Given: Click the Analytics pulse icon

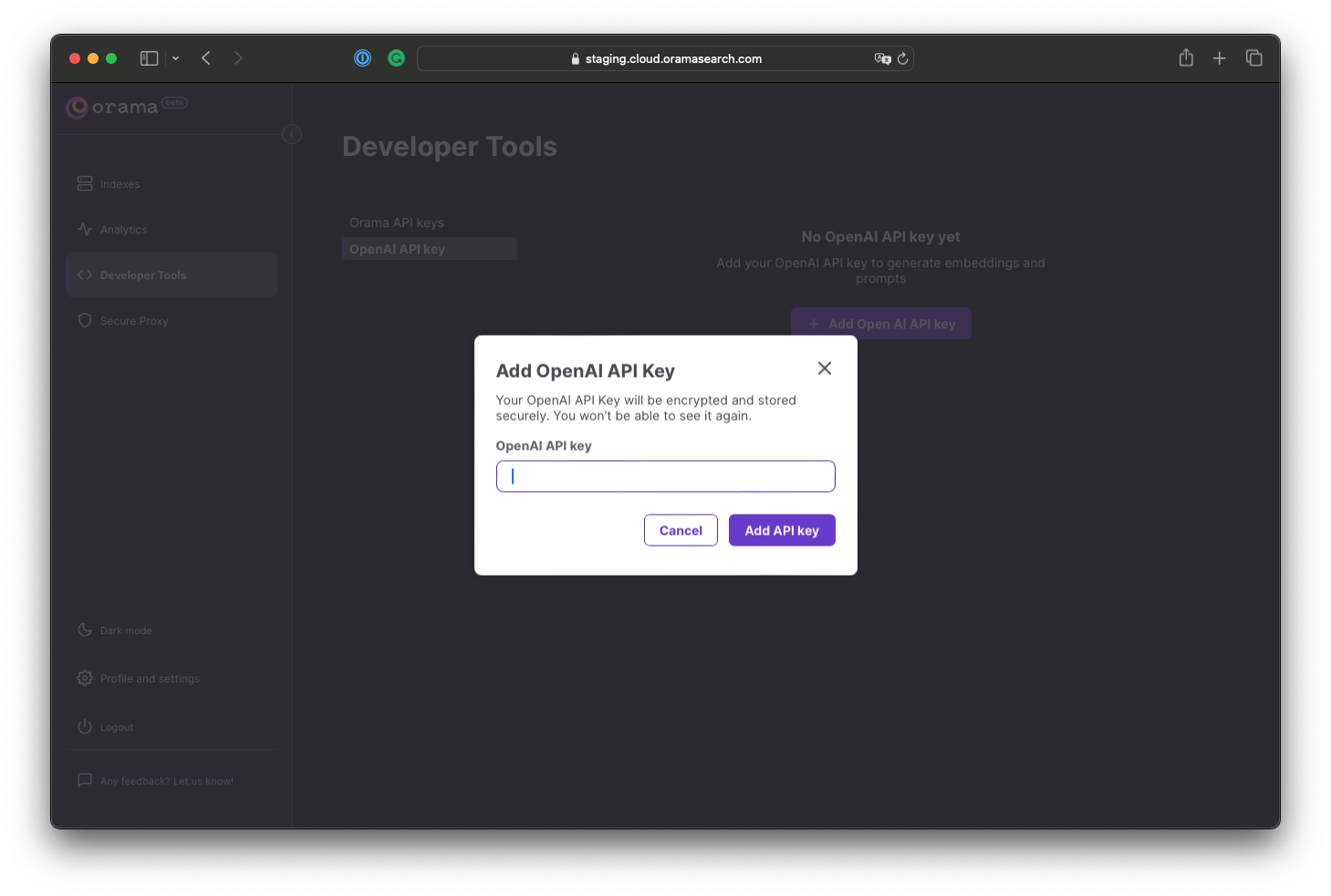Looking at the screenshot, I should tap(85, 229).
